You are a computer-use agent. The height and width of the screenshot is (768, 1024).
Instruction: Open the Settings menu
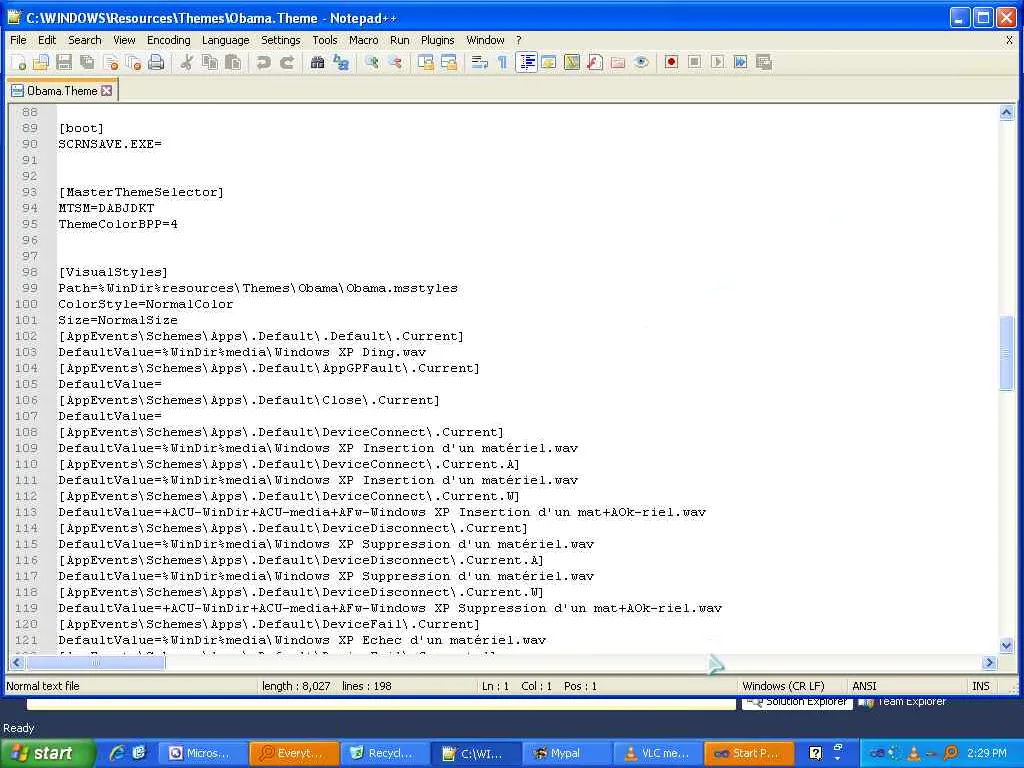(x=281, y=40)
